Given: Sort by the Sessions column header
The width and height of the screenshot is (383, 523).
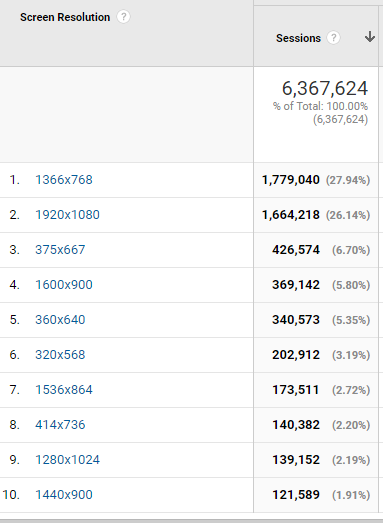Looking at the screenshot, I should [x=298, y=38].
